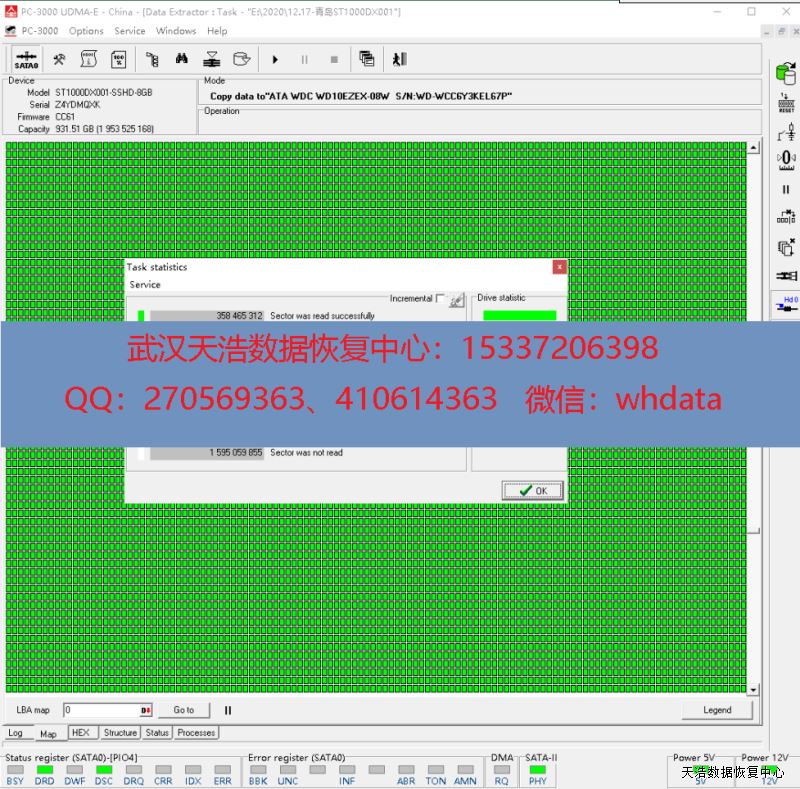Click the green disk copy icon

(x=785, y=75)
